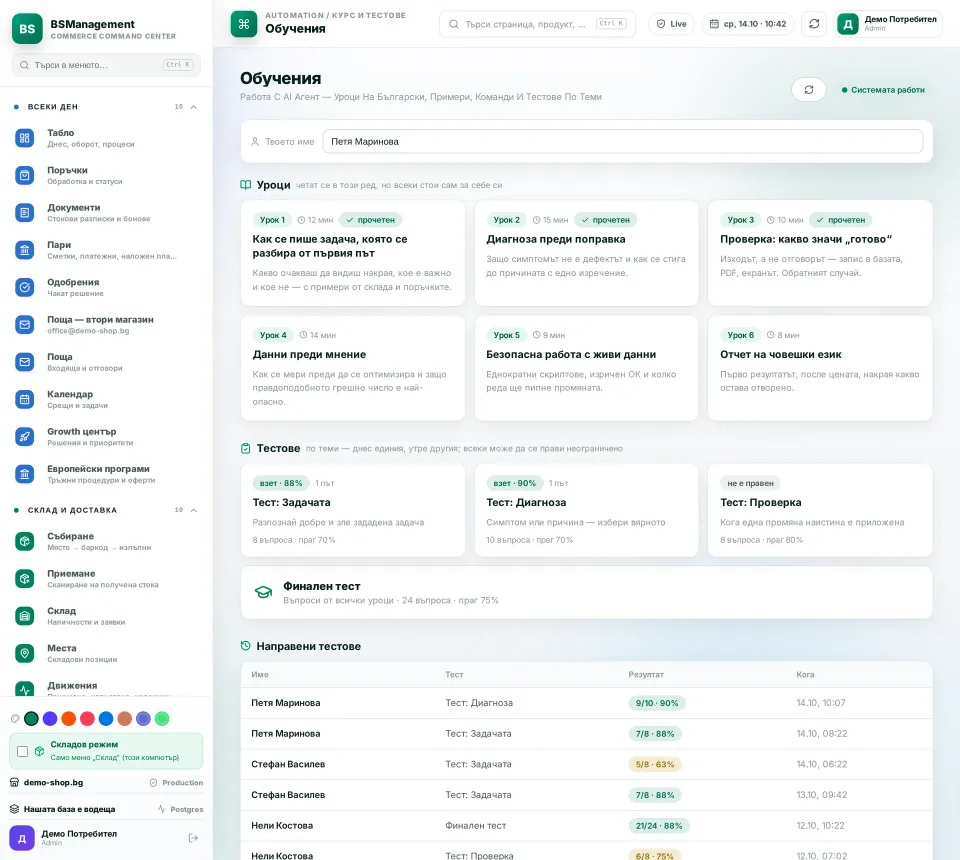This screenshot has width=960, height=860.
Task: Toggle the Live status button
Action: click(x=671, y=24)
